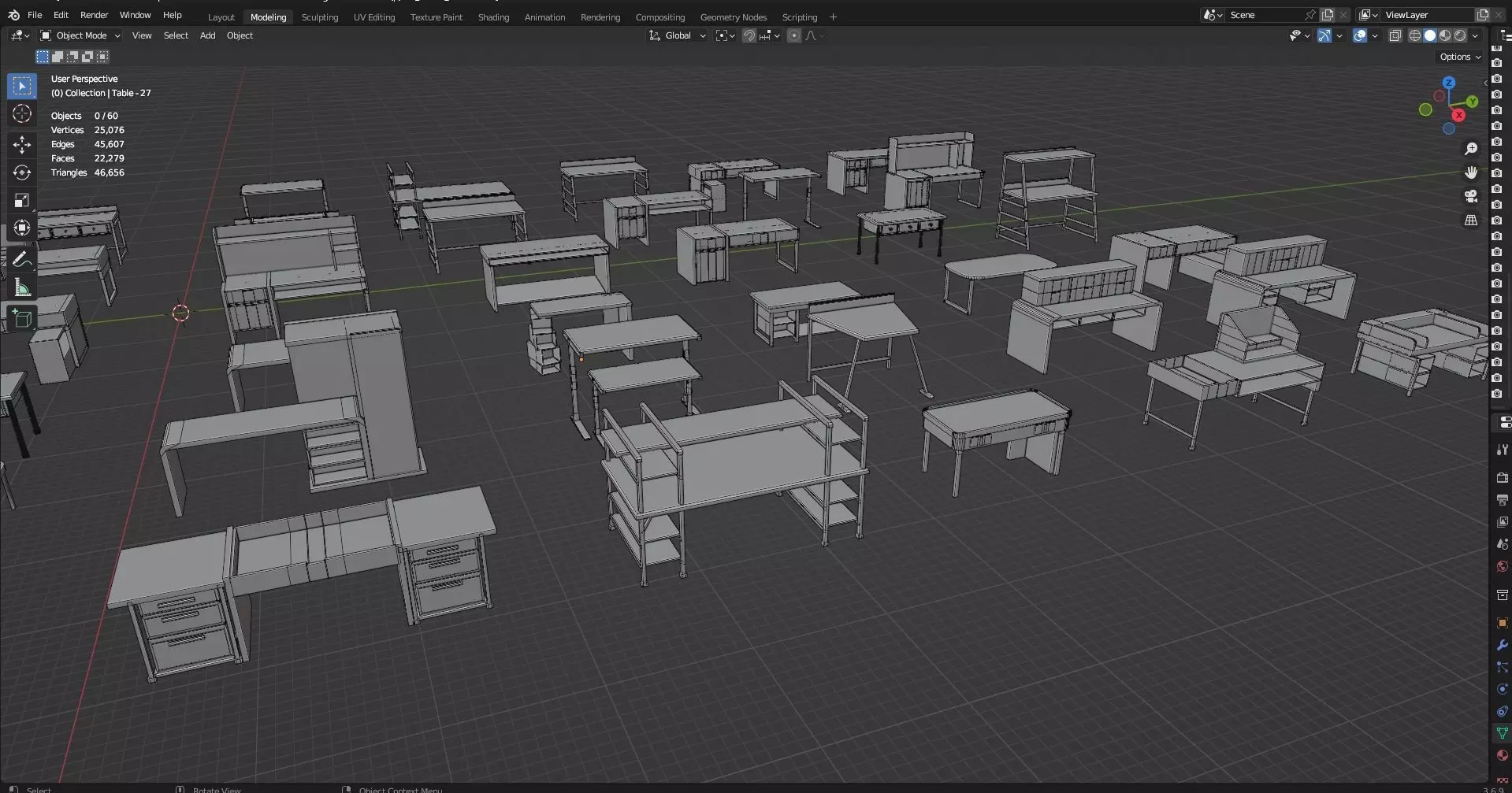Add a new view layer button
The width and height of the screenshot is (1512, 793).
click(x=1482, y=15)
